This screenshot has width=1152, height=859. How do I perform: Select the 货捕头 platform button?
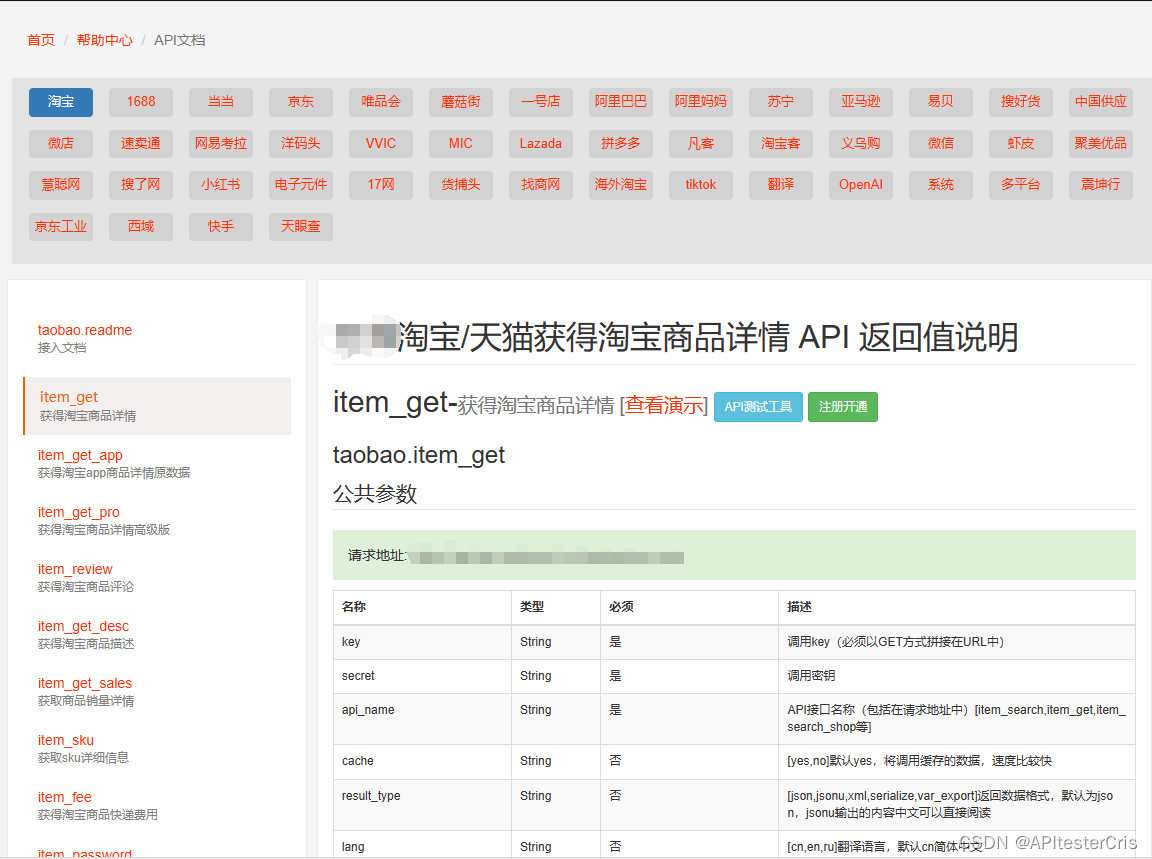pyautogui.click(x=461, y=185)
